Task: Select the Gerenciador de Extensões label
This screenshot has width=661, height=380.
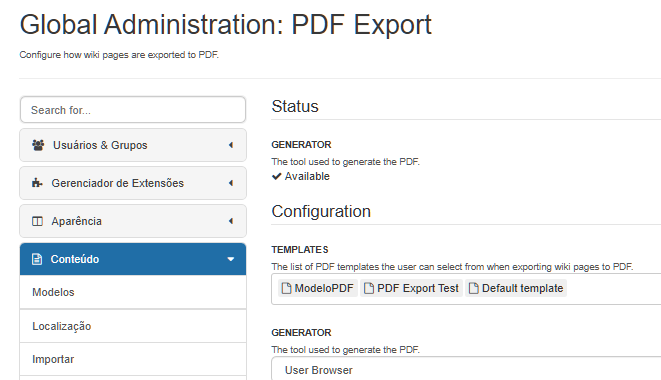Action: (118, 183)
